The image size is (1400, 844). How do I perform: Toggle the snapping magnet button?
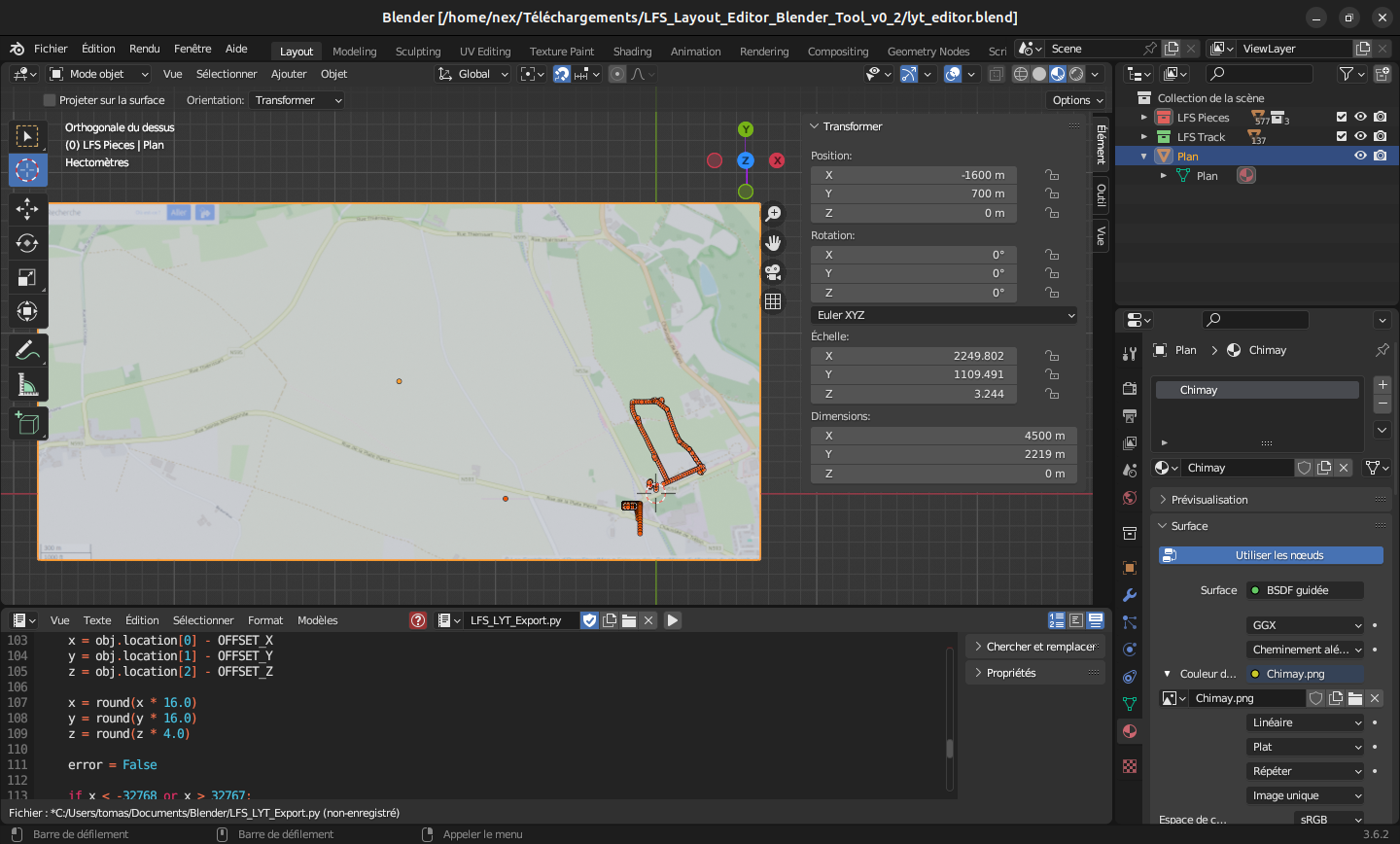coord(562,74)
